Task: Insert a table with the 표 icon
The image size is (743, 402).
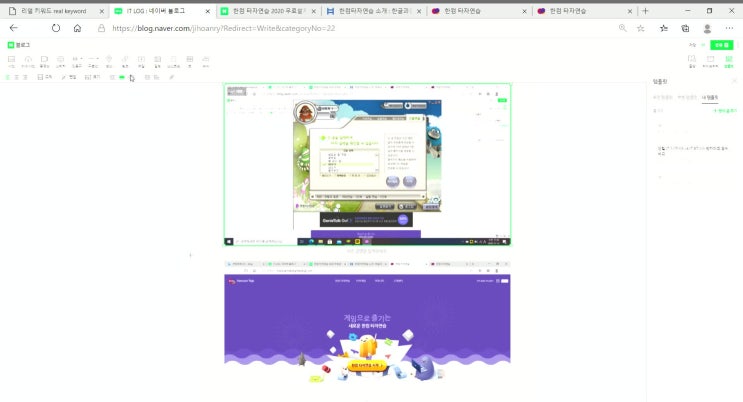Action: click(x=190, y=61)
